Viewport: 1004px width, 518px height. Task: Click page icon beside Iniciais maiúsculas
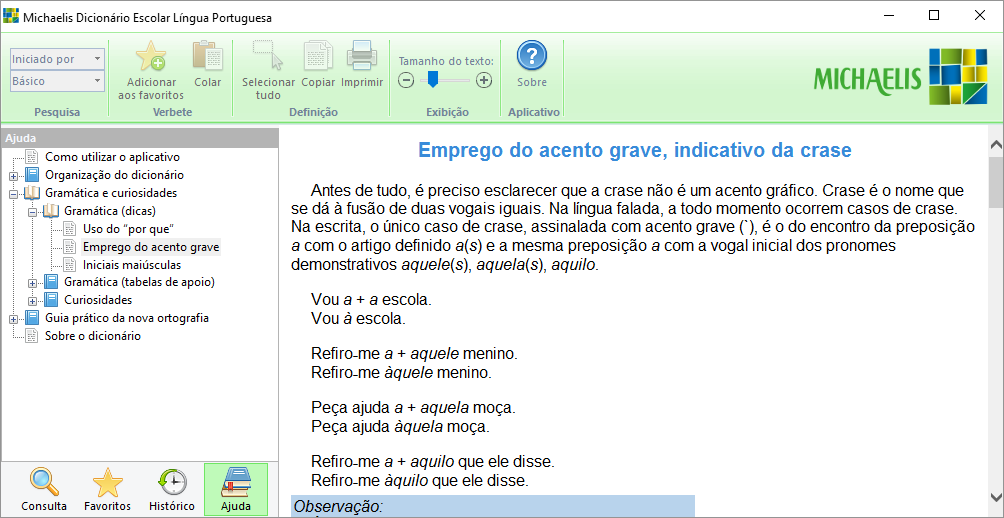coord(70,264)
